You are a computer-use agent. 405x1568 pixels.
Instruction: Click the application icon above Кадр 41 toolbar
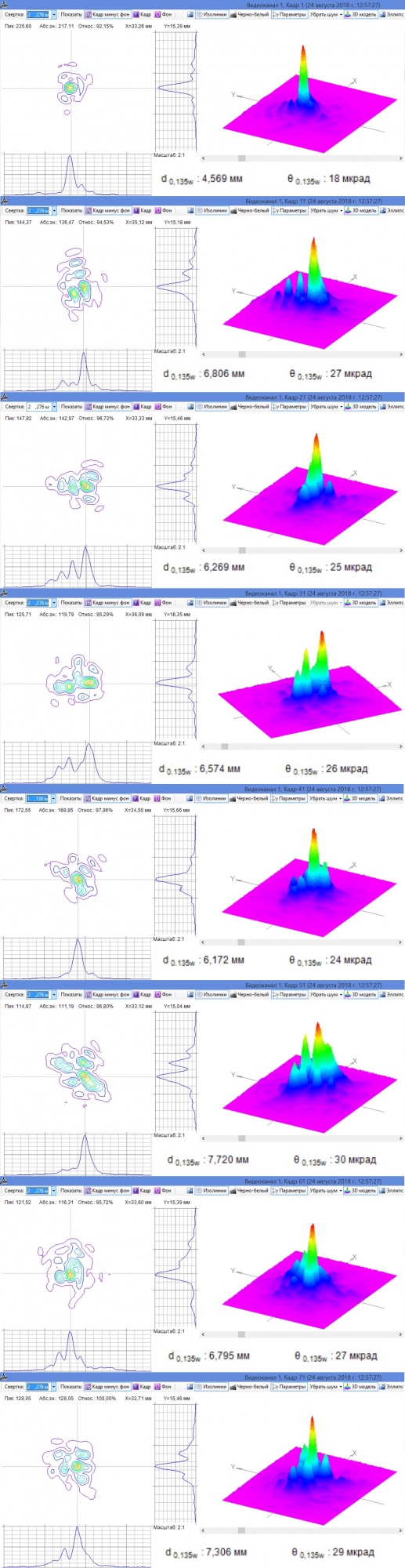[x=5, y=789]
